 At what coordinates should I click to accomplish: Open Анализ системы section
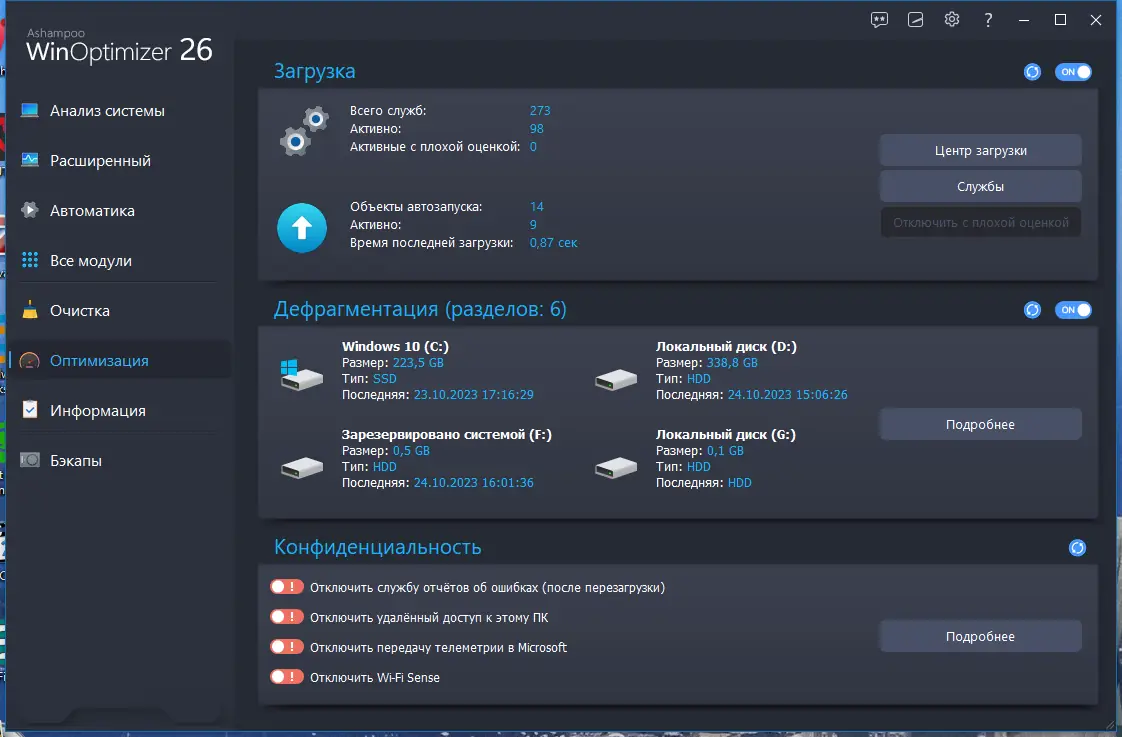107,111
